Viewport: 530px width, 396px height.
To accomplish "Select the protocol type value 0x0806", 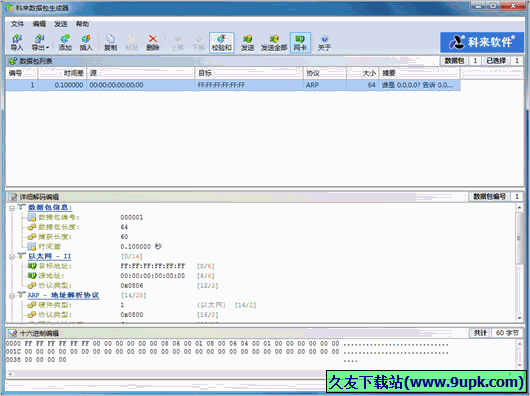I will [132, 286].
